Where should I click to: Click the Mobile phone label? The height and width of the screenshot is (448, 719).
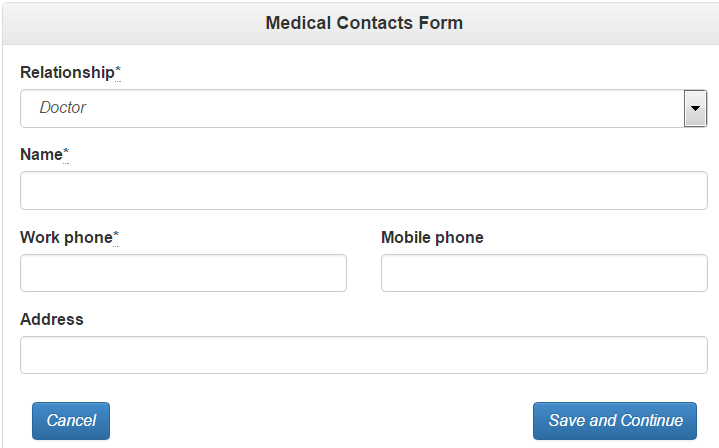point(432,238)
